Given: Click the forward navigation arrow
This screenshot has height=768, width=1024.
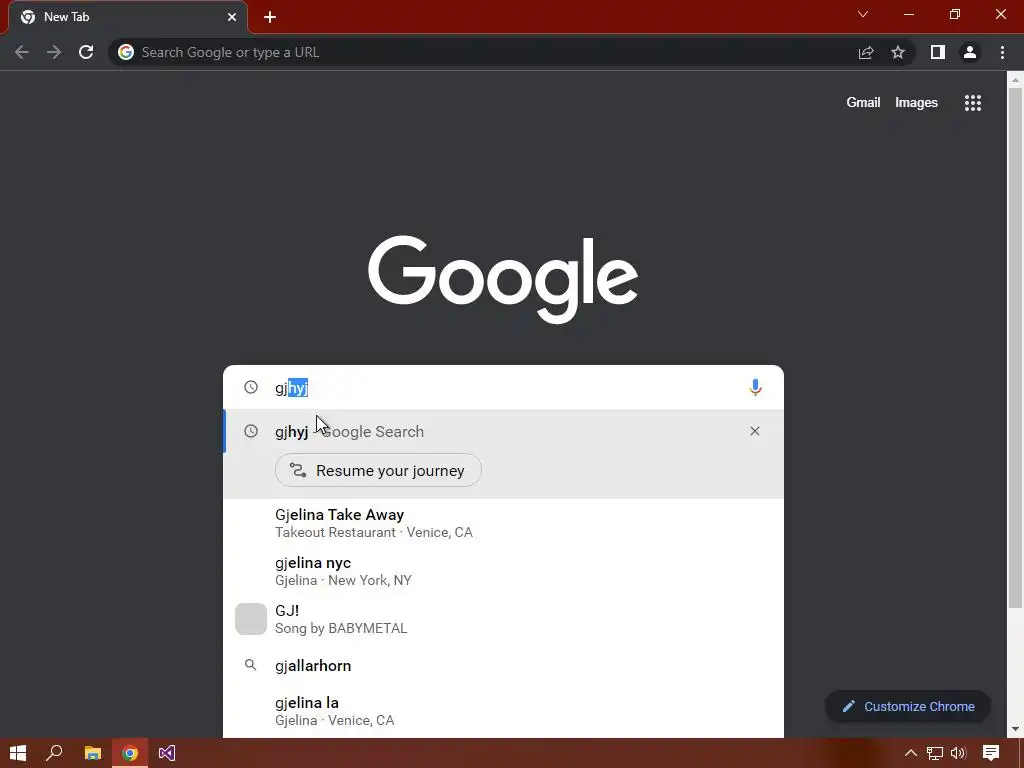Looking at the screenshot, I should (x=54, y=52).
